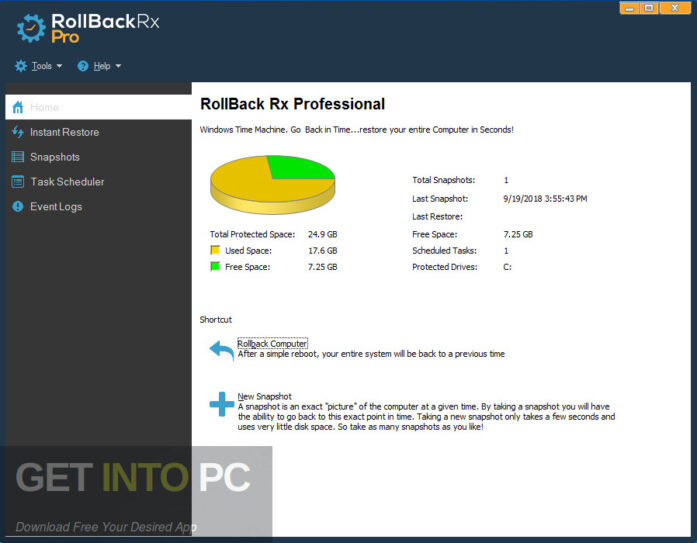The image size is (697, 543).
Task: Click the '24.9 GB' value
Action: (323, 234)
